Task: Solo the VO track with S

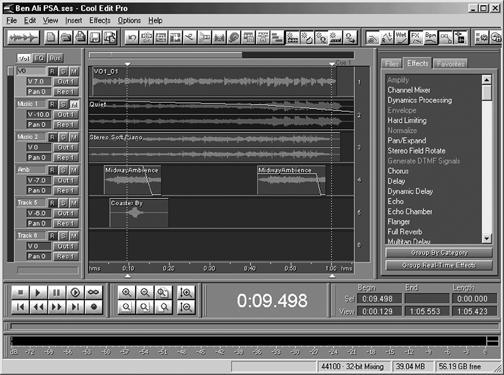Action: 63,71
